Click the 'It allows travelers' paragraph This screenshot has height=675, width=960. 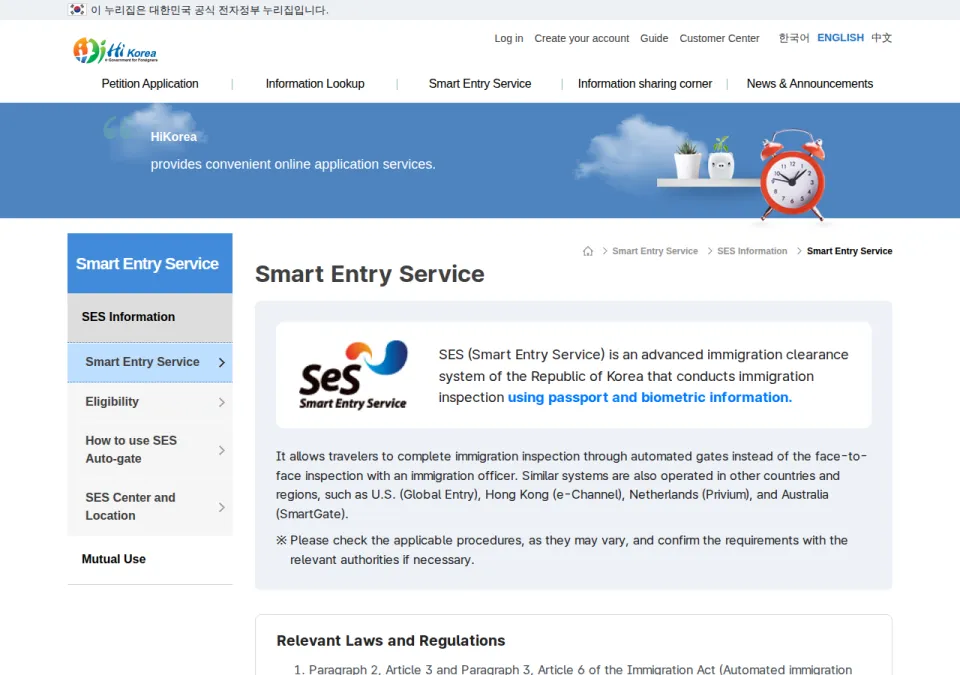pyautogui.click(x=571, y=485)
